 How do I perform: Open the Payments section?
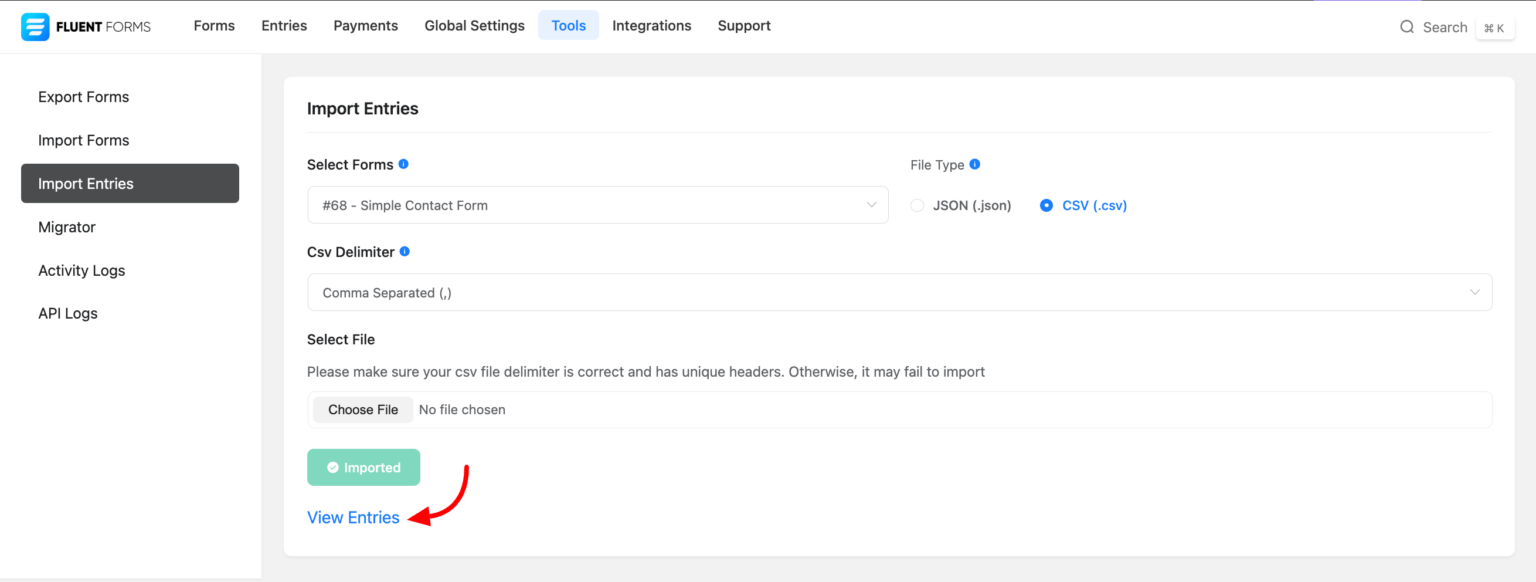[365, 25]
